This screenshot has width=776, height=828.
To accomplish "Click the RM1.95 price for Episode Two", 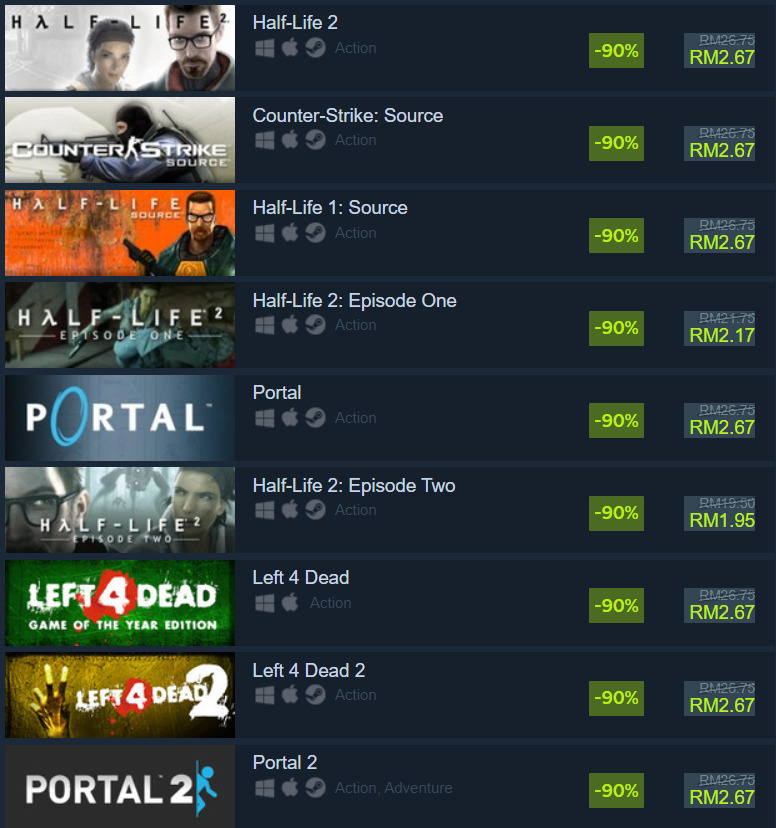I will coord(722,521).
